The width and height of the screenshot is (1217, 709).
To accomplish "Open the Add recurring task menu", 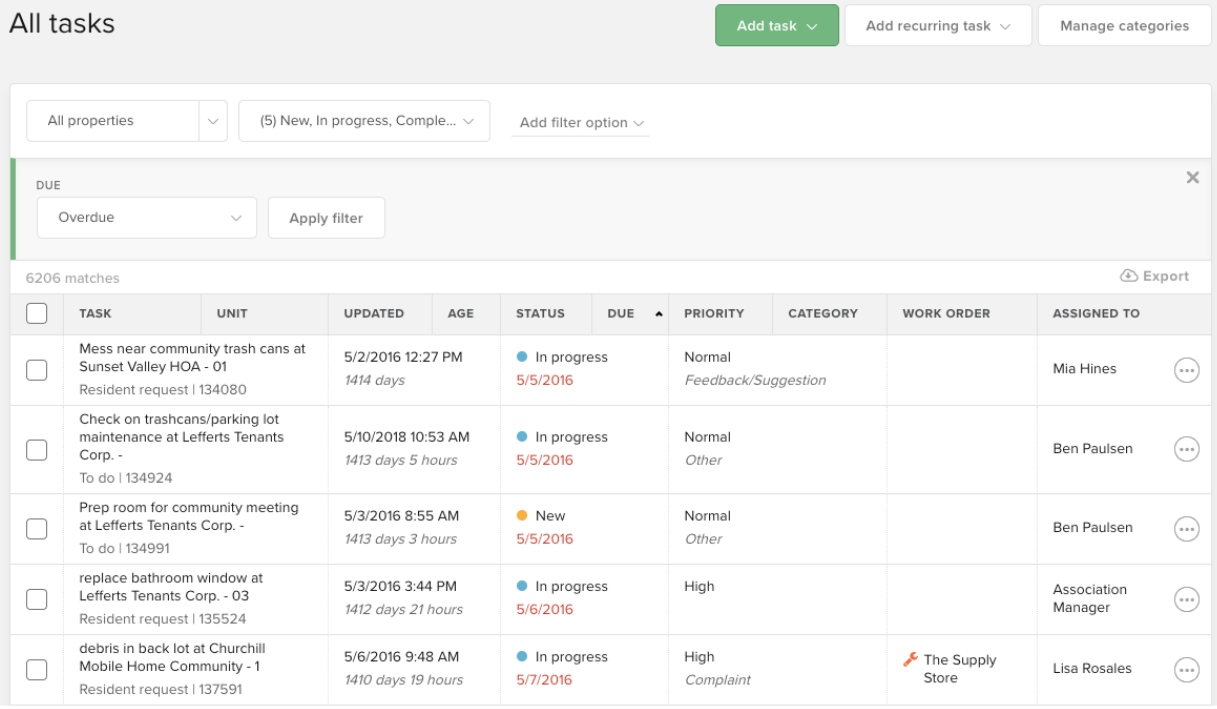I will click(937, 25).
